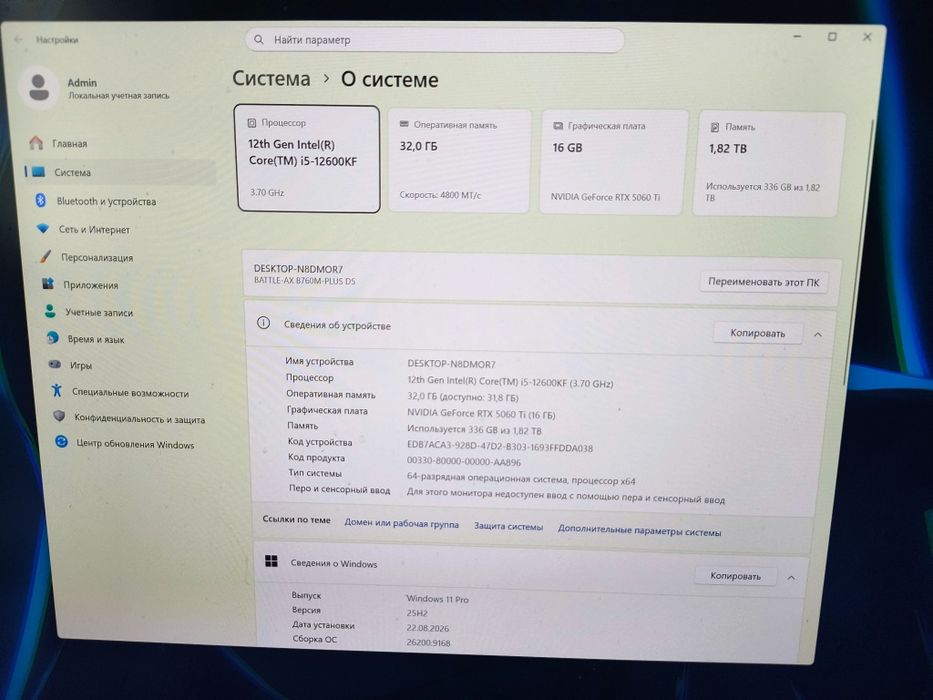Open Центр обновления Windows

[137, 444]
